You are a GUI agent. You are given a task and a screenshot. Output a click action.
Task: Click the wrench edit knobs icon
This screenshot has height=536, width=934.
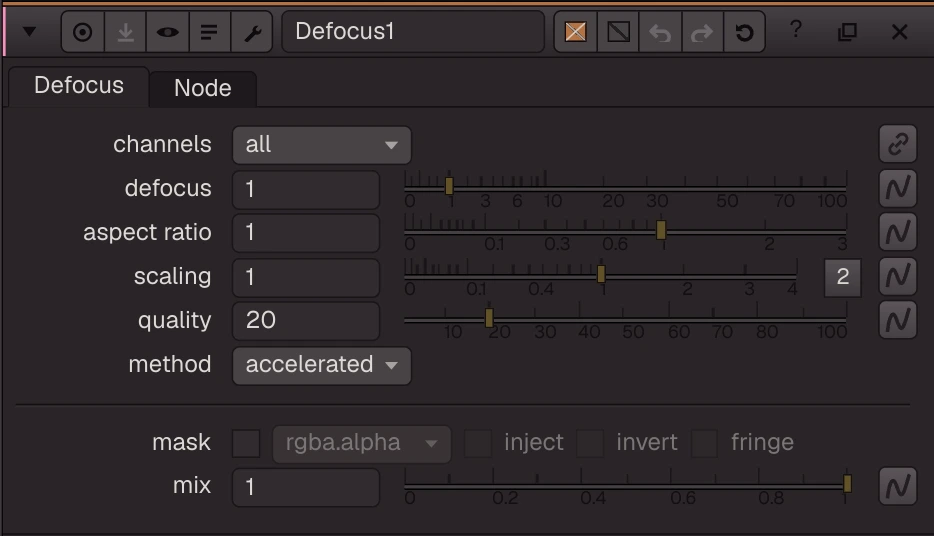252,32
